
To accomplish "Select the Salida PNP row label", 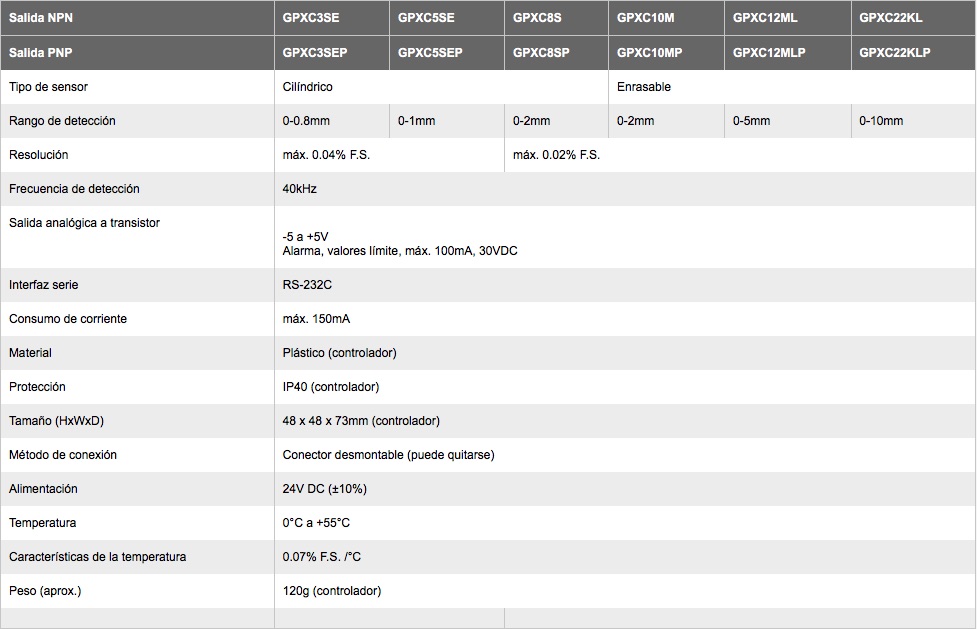I will point(137,52).
